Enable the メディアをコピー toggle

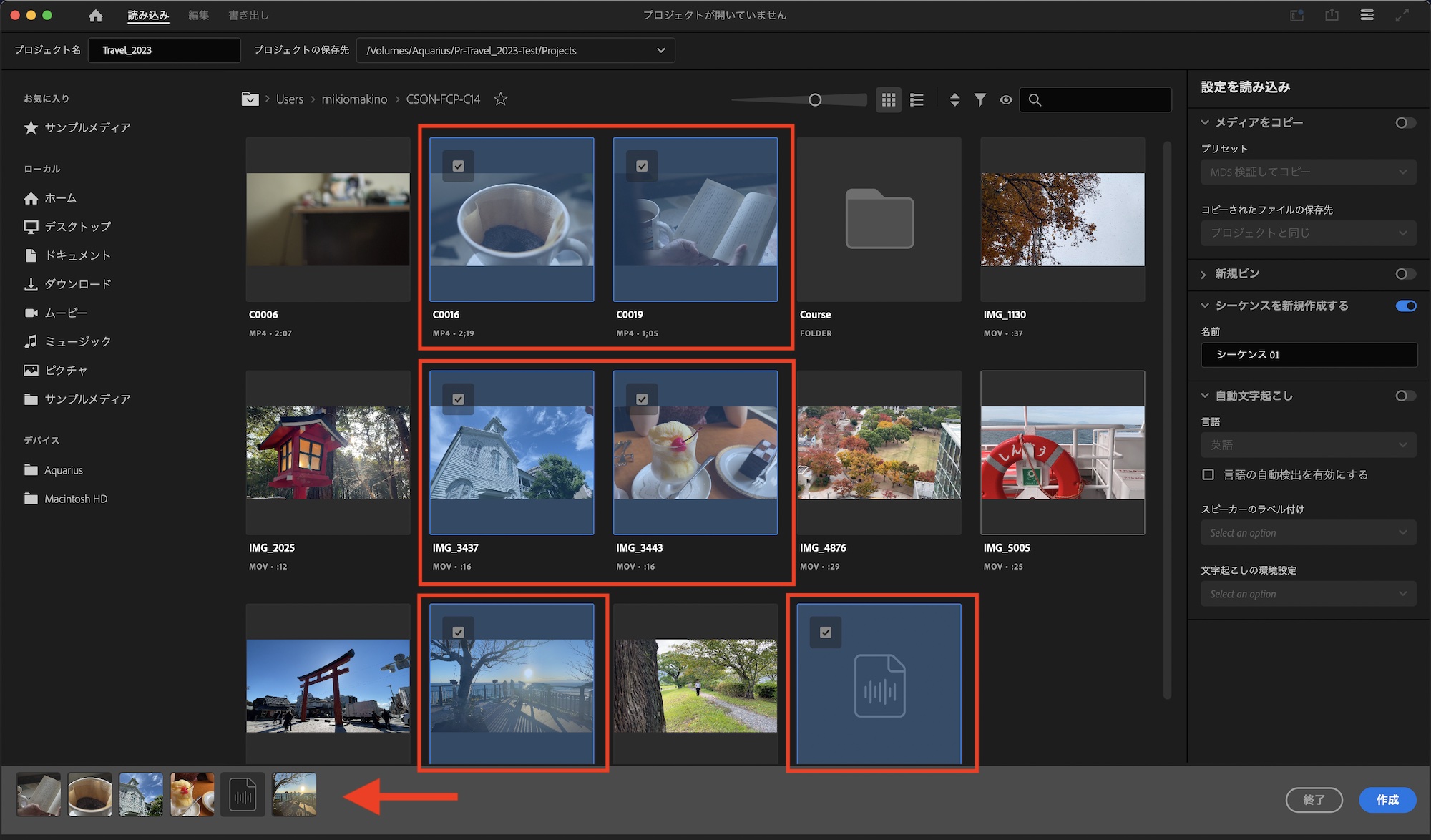click(x=1405, y=123)
